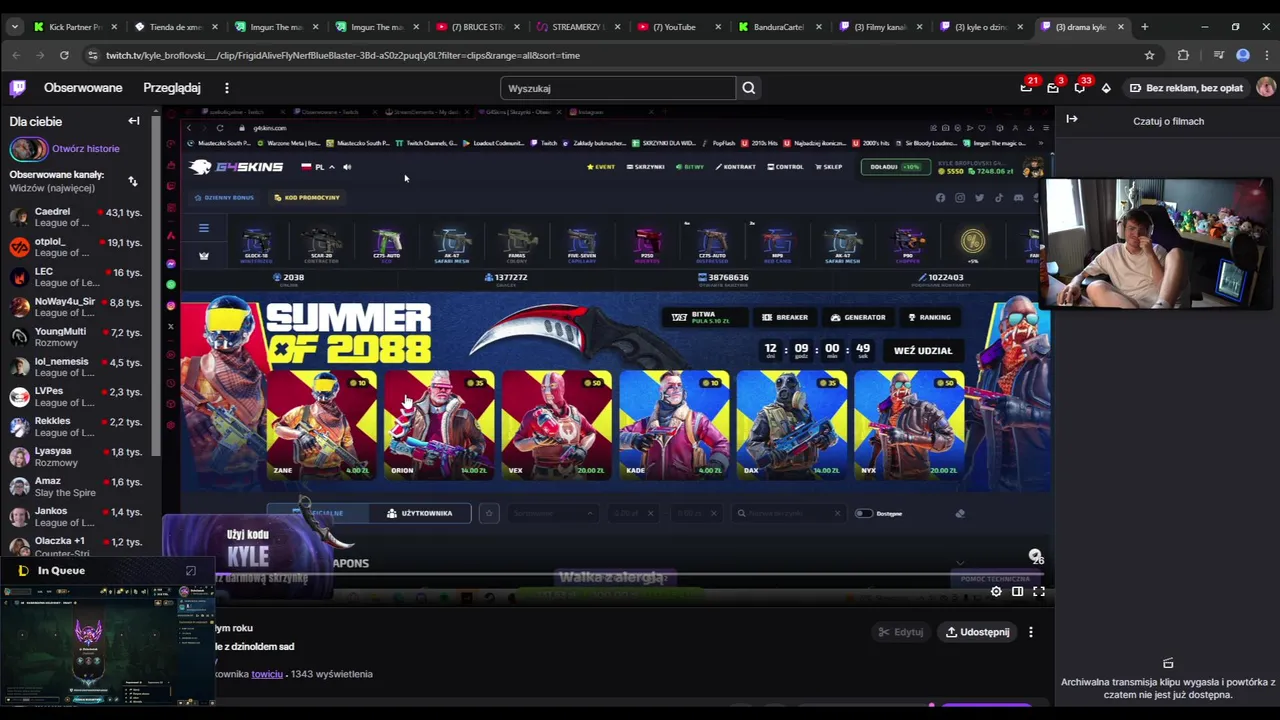Open whispers icon showing 3 badge
The image size is (1280, 720).
click(x=1053, y=88)
